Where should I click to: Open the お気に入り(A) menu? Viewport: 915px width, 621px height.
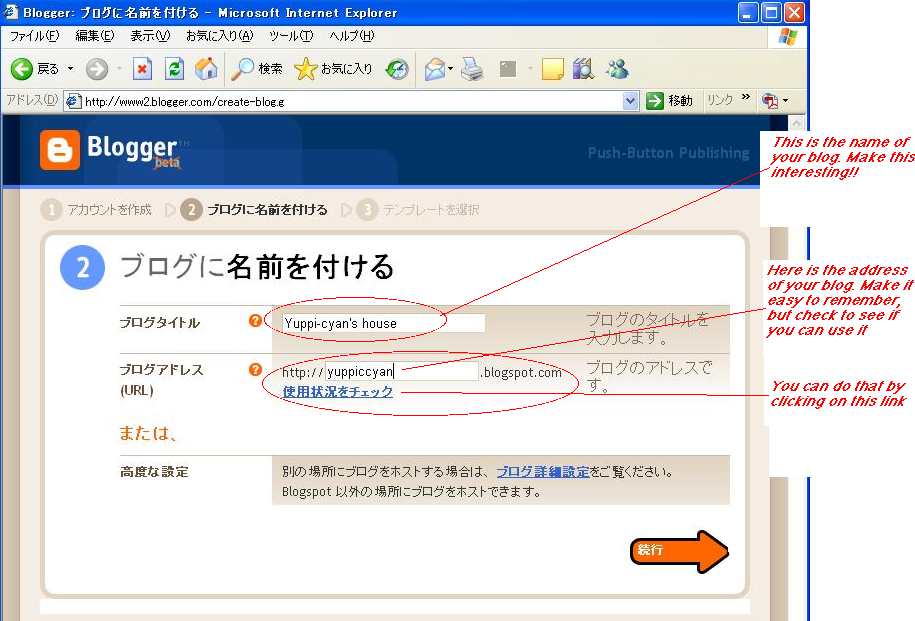click(219, 36)
